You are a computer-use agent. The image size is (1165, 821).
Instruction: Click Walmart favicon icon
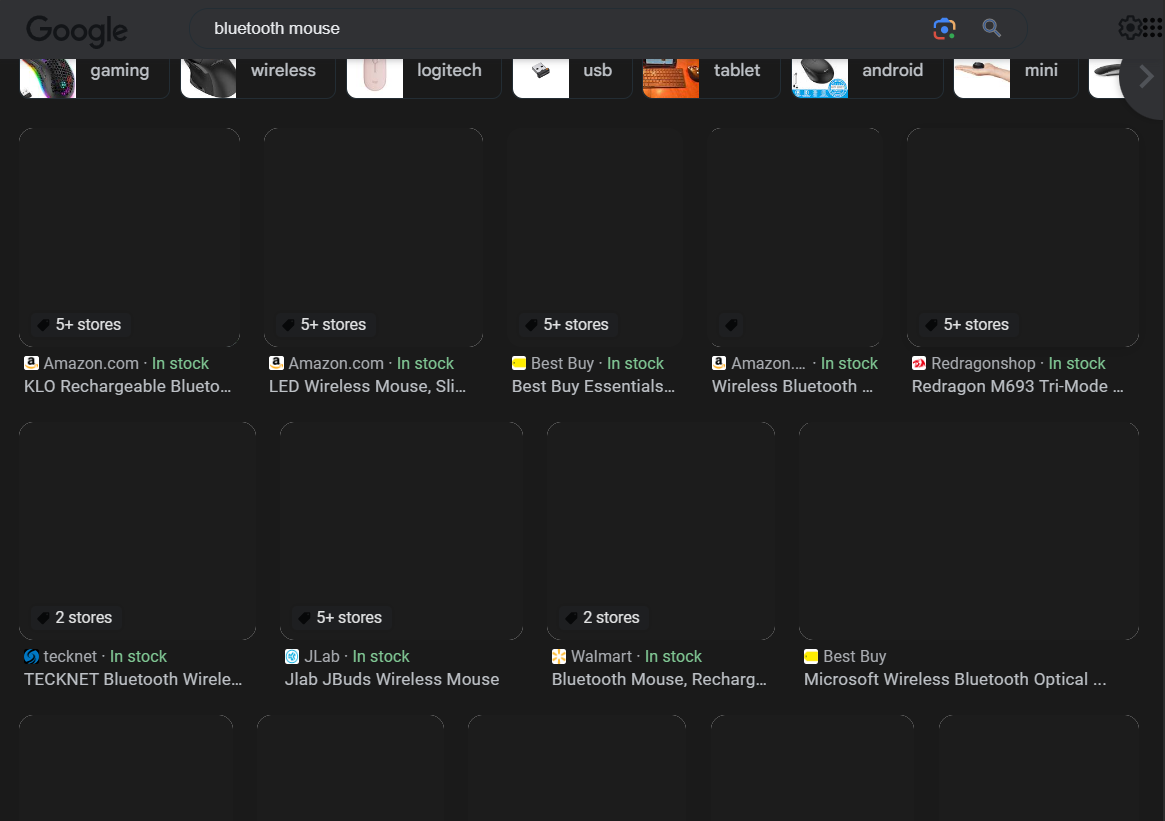[559, 656]
